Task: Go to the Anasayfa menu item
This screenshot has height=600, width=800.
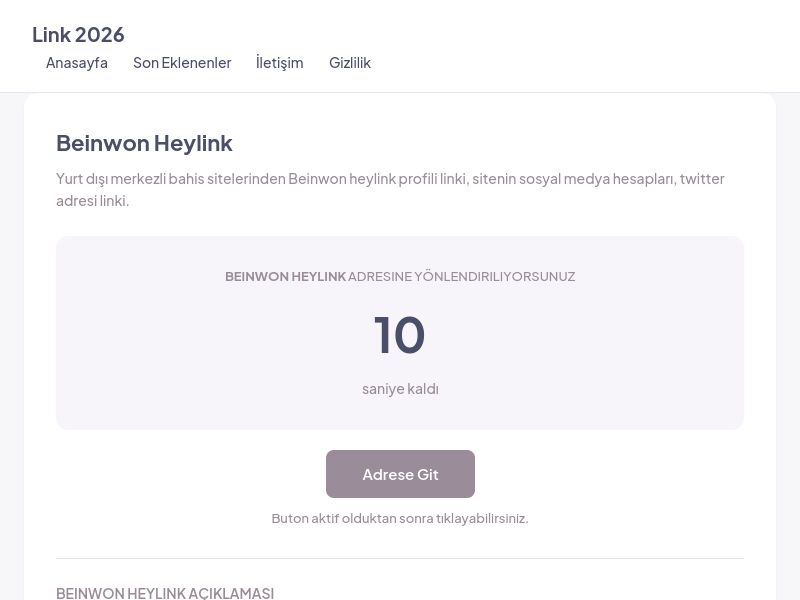Action: coord(77,63)
